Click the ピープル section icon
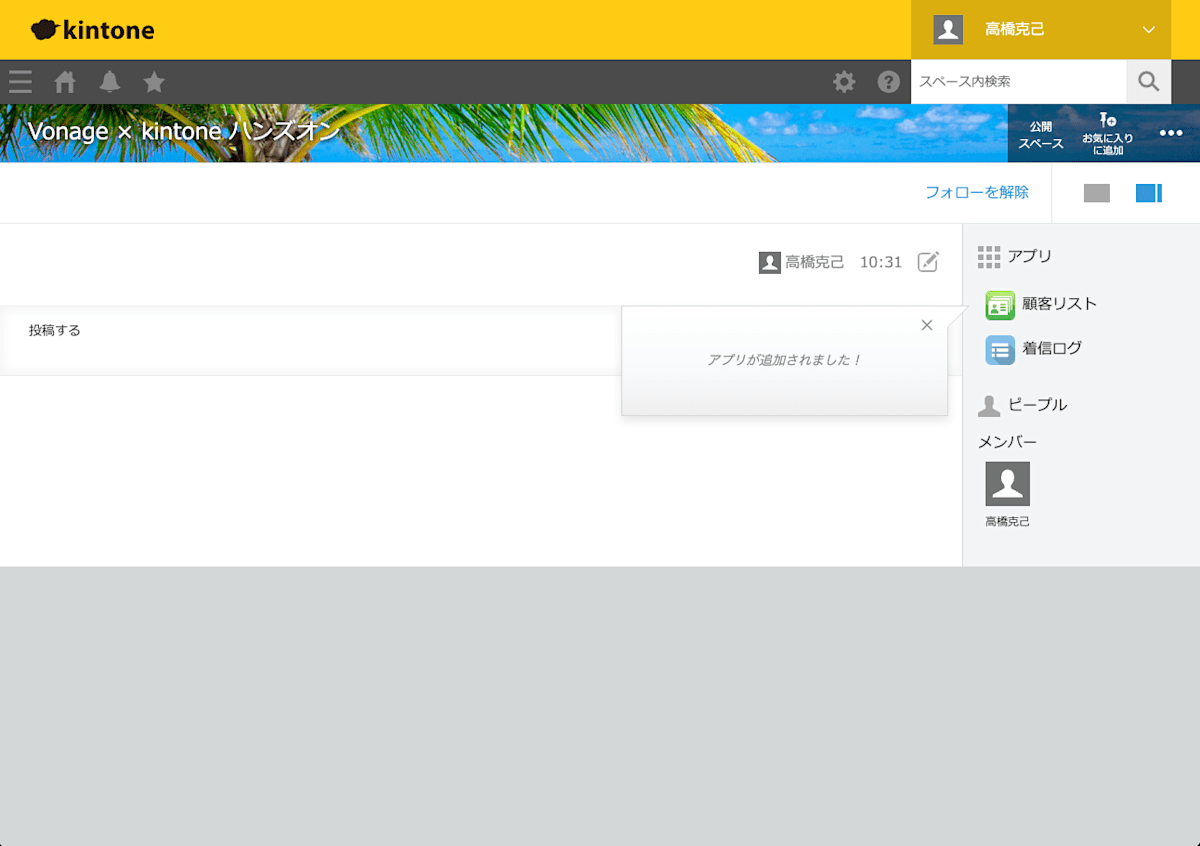The height and width of the screenshot is (846, 1200). tap(989, 405)
